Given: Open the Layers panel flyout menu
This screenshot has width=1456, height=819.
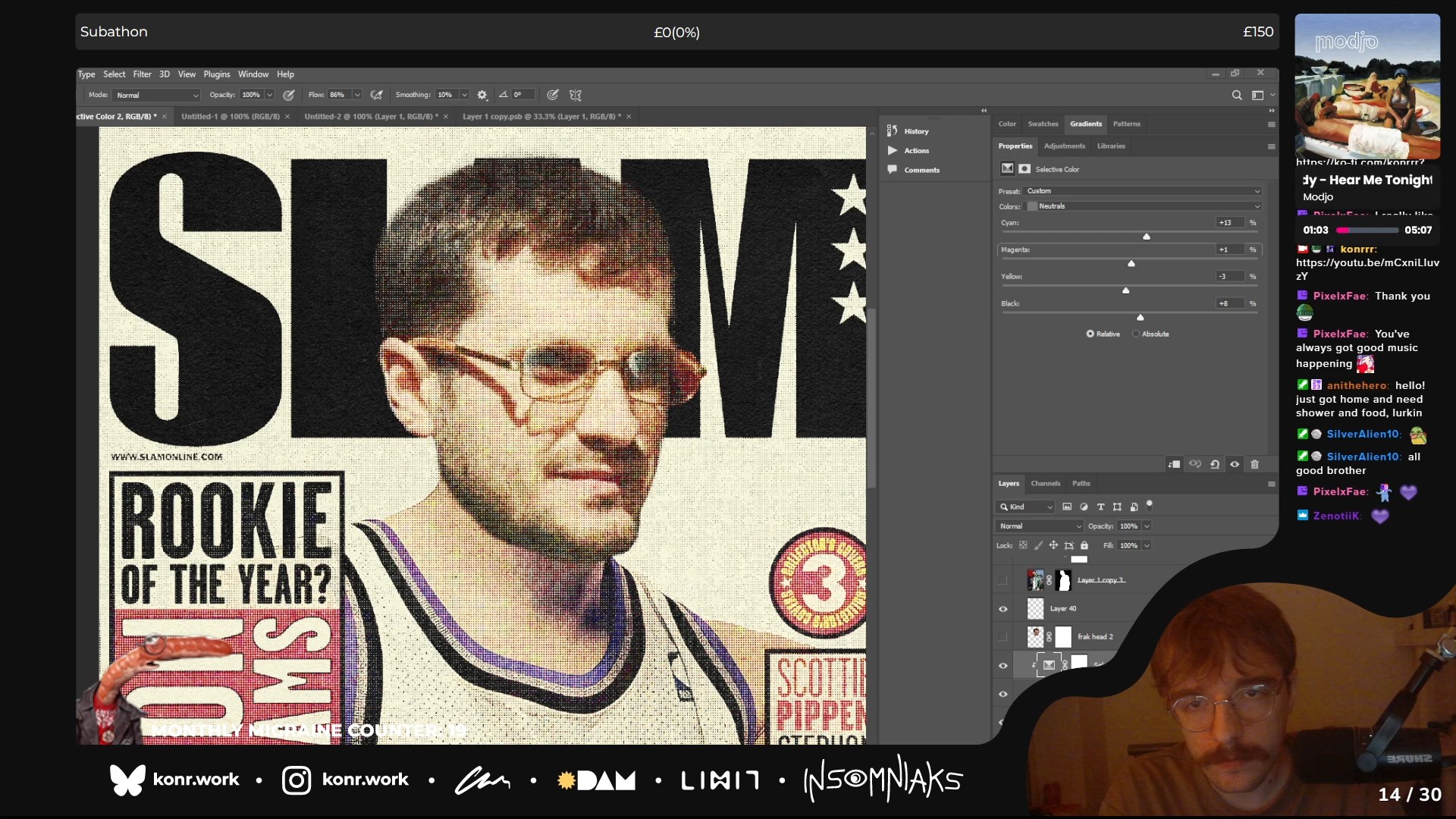Looking at the screenshot, I should pos(1272,484).
